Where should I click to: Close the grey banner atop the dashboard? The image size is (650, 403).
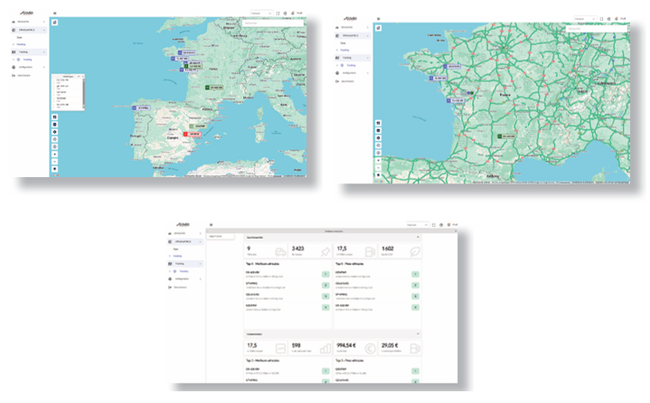pyautogui.click(x=455, y=231)
